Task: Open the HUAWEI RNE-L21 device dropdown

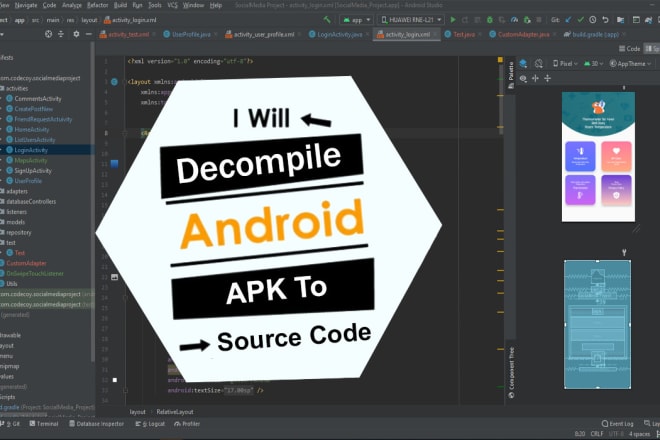Action: [410, 20]
